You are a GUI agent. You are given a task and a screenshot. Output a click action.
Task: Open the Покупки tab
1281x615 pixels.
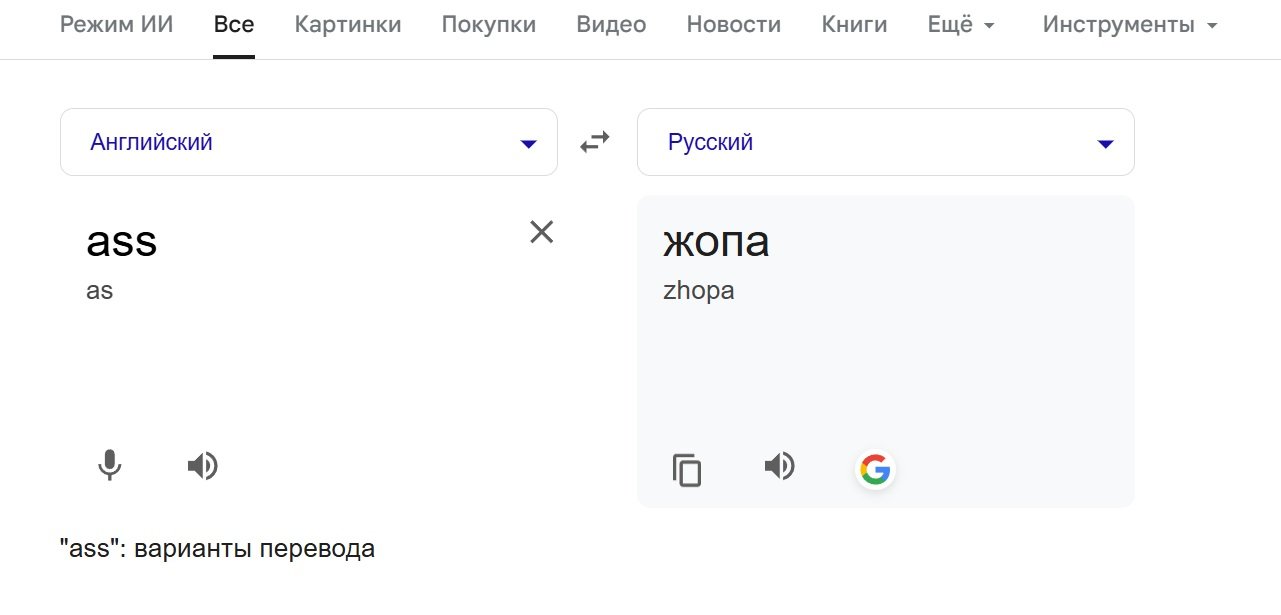pos(489,25)
